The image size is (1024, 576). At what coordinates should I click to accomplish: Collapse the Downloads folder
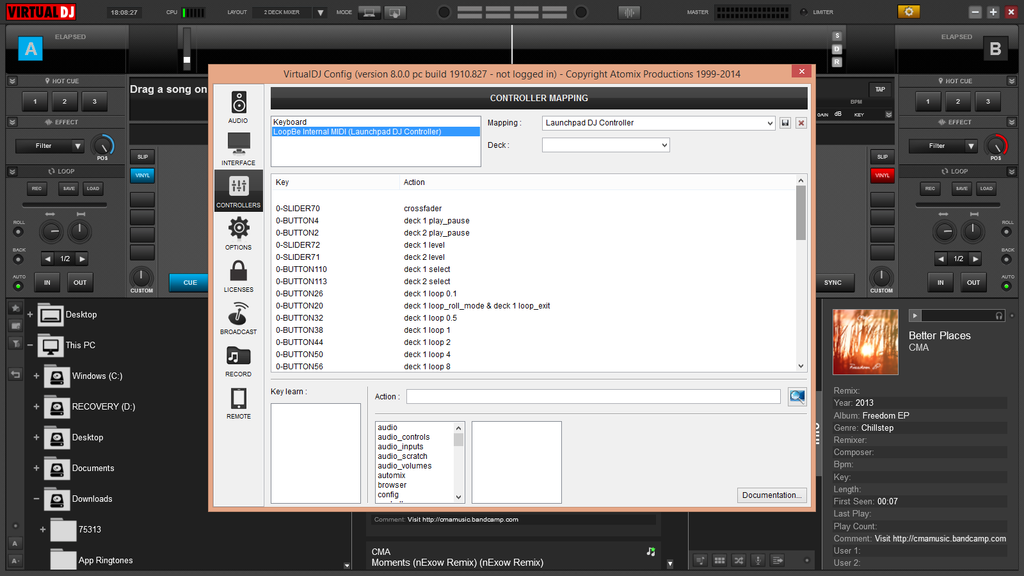point(37,498)
